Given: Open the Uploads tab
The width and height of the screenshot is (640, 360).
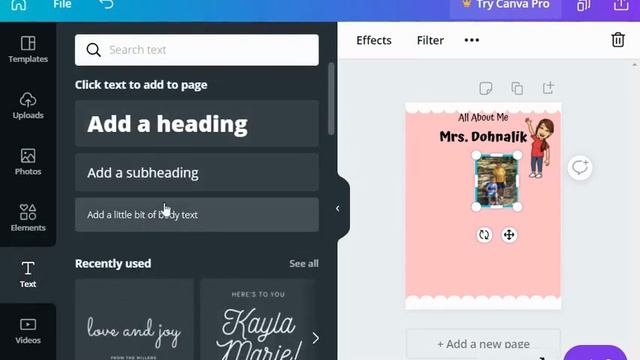Looking at the screenshot, I should [28, 105].
